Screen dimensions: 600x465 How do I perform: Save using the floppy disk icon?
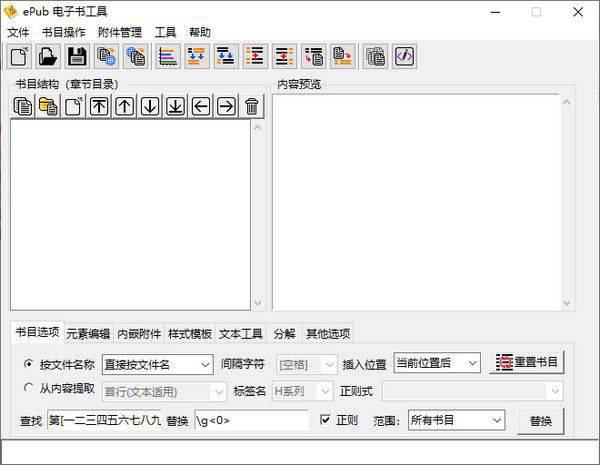[77, 56]
